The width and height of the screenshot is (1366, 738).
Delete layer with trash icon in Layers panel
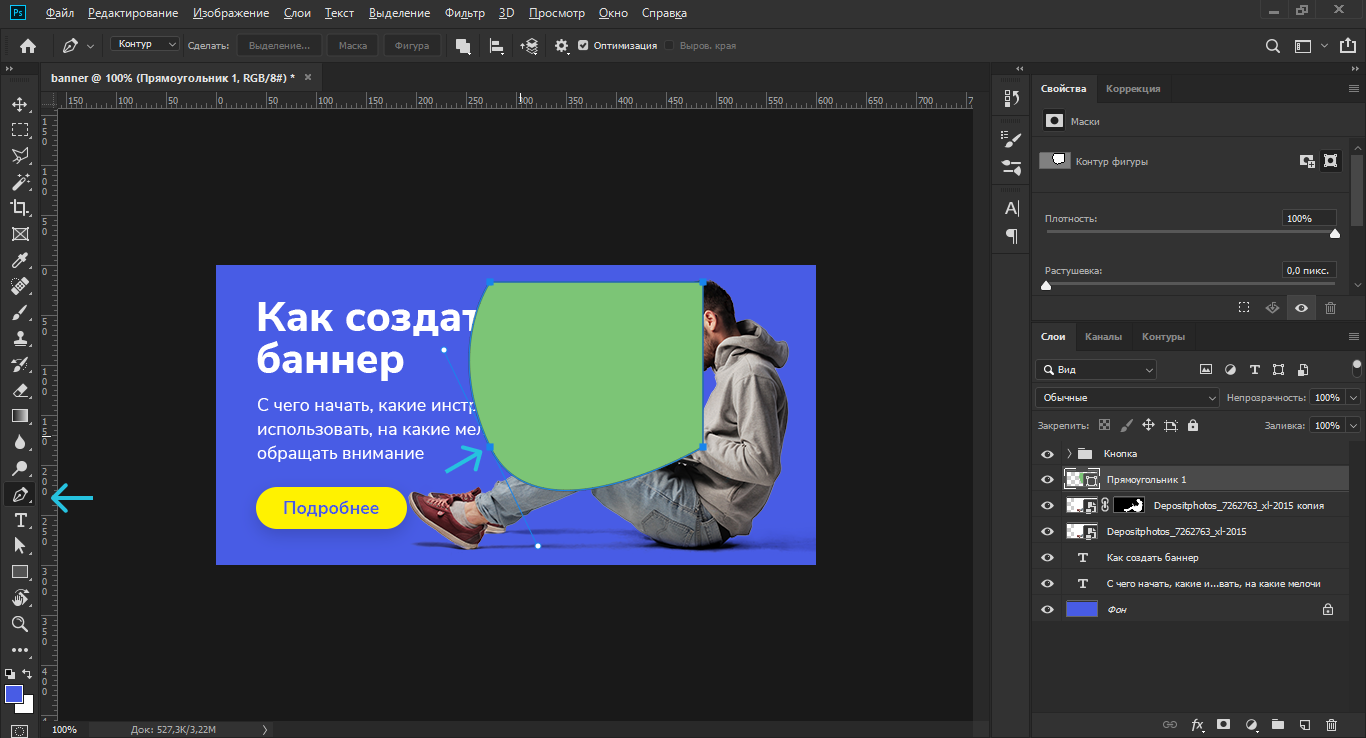click(x=1331, y=724)
